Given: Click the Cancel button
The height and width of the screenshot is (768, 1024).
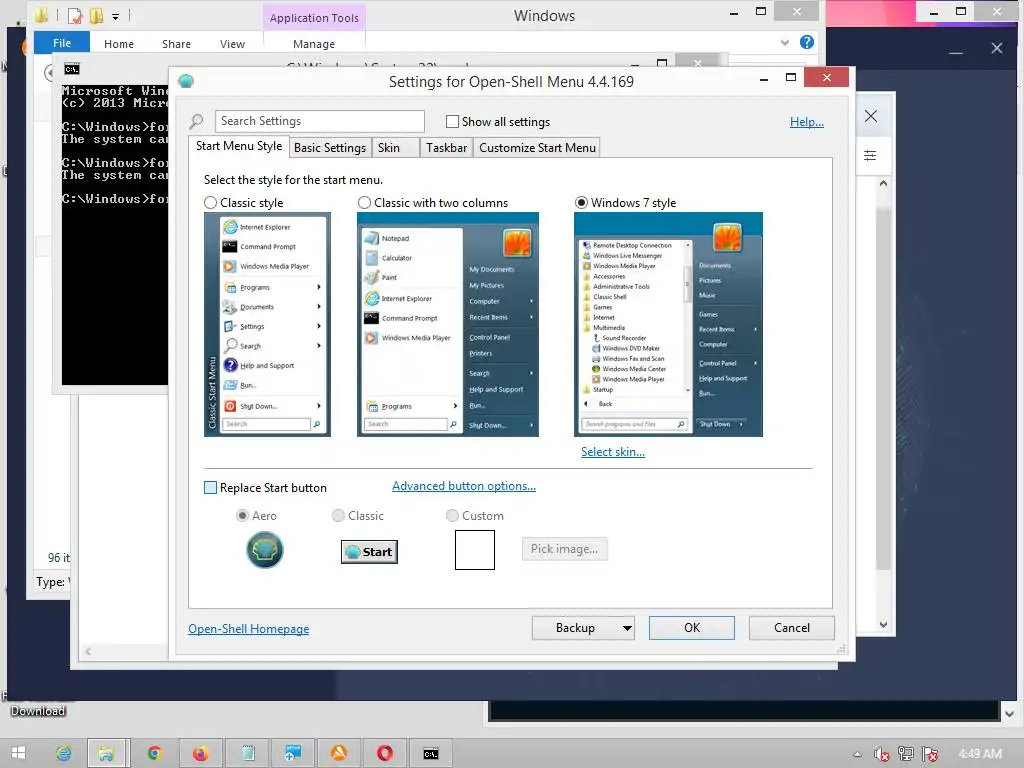Looking at the screenshot, I should [792, 628].
